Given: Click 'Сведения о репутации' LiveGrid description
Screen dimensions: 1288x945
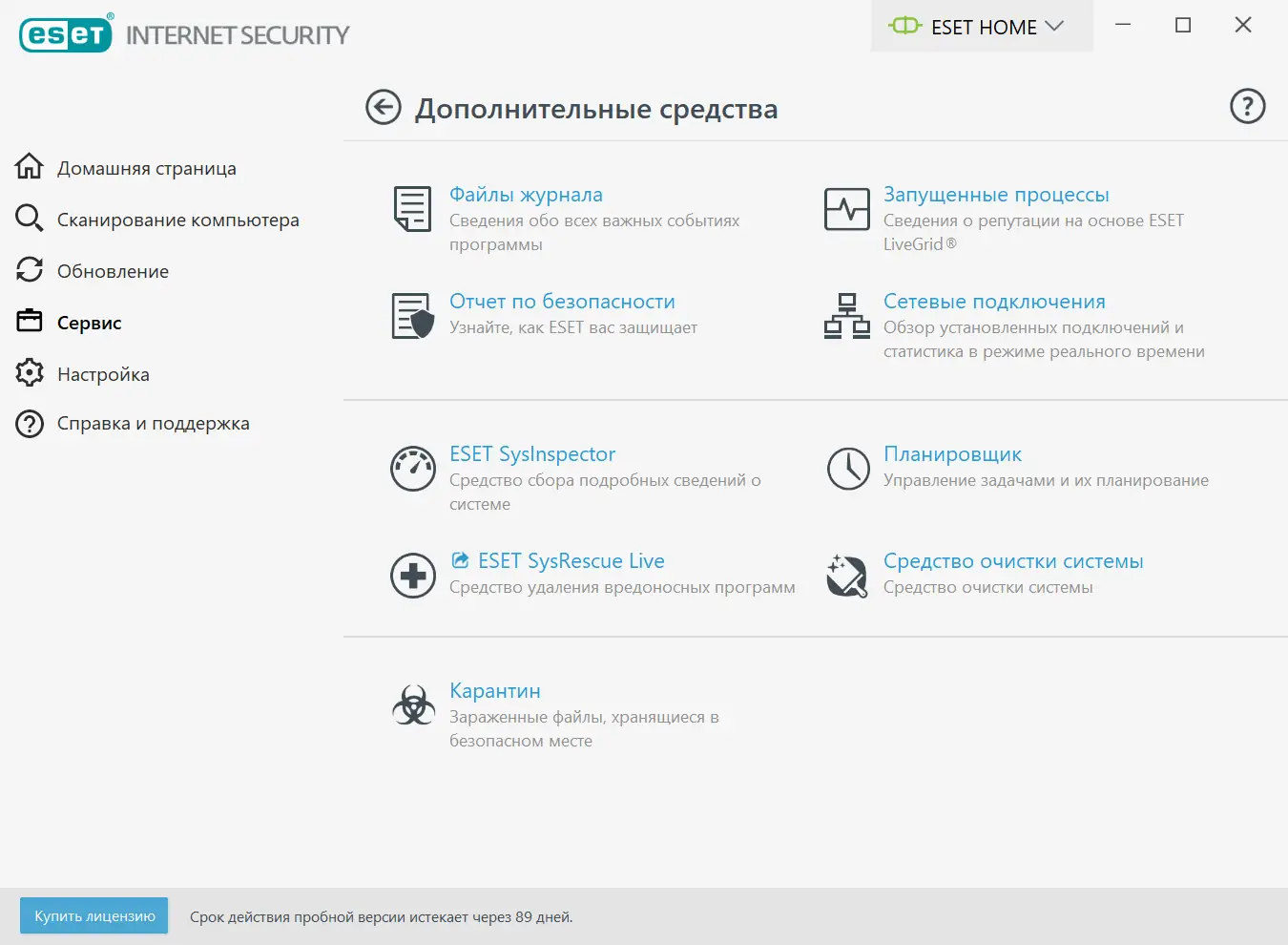Looking at the screenshot, I should click(x=1033, y=232).
